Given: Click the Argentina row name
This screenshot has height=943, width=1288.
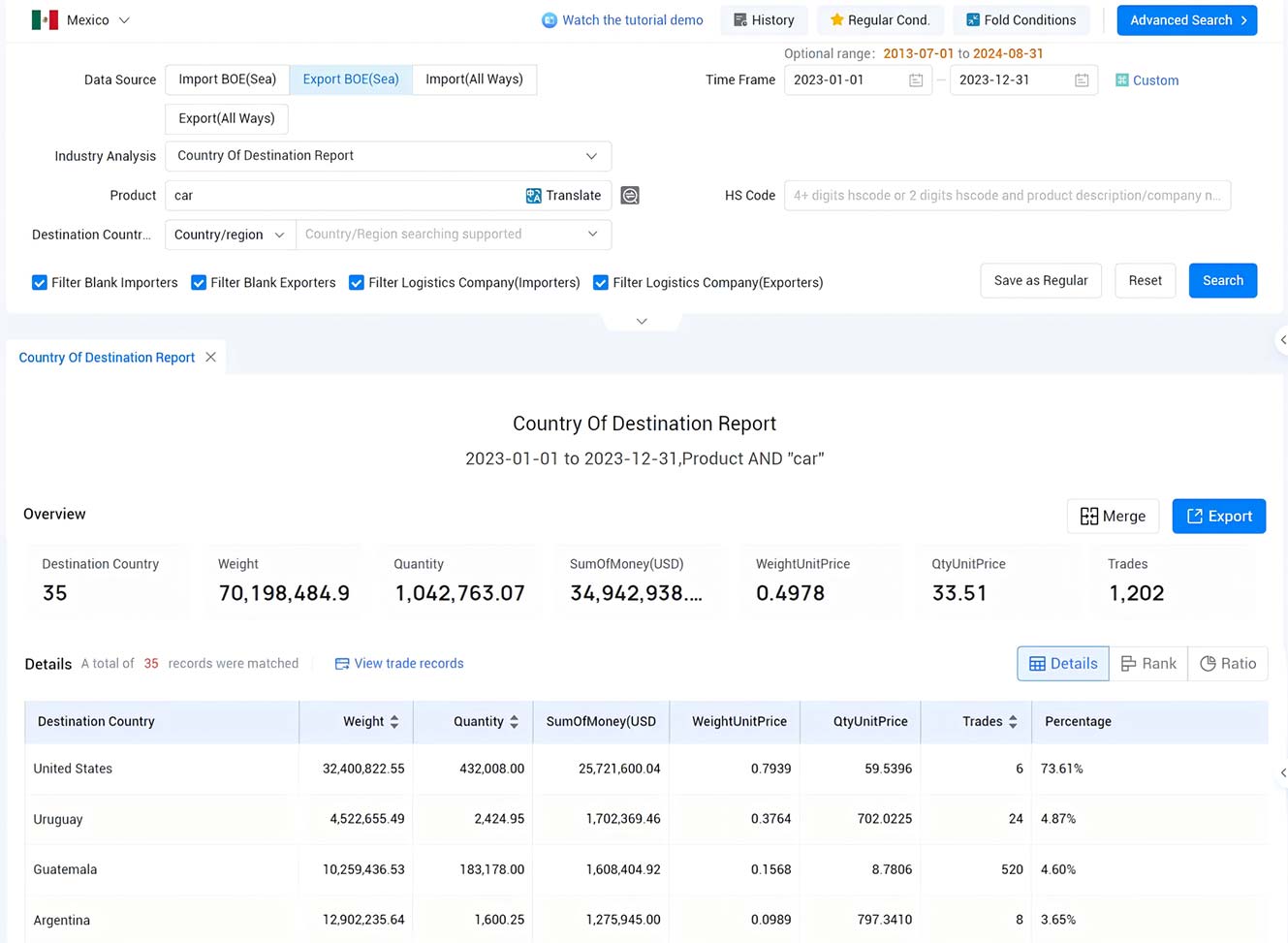Looking at the screenshot, I should [62, 920].
